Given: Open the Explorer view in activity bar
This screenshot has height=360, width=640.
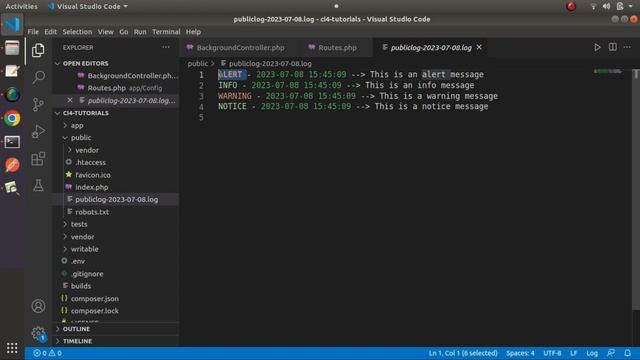Looking at the screenshot, I should point(38,50).
